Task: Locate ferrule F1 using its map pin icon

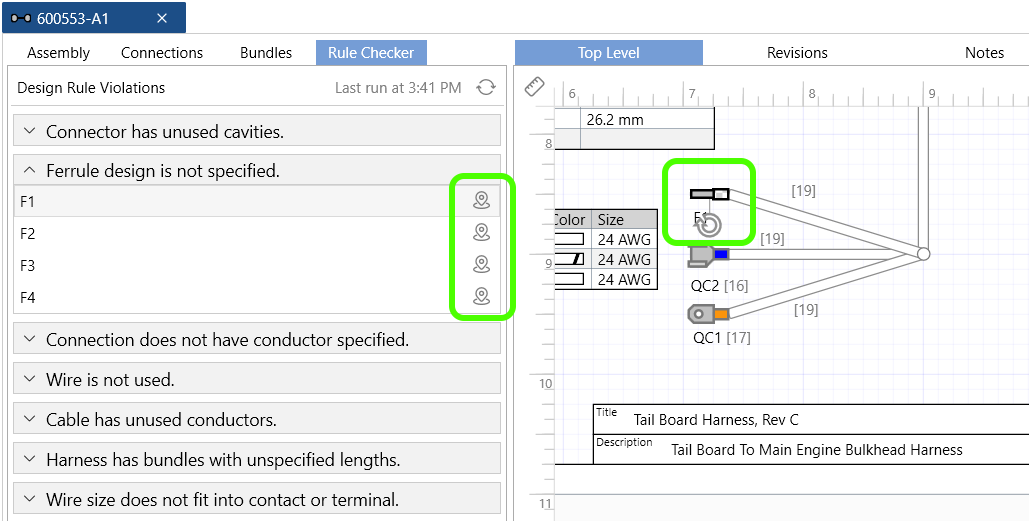Action: click(x=482, y=201)
